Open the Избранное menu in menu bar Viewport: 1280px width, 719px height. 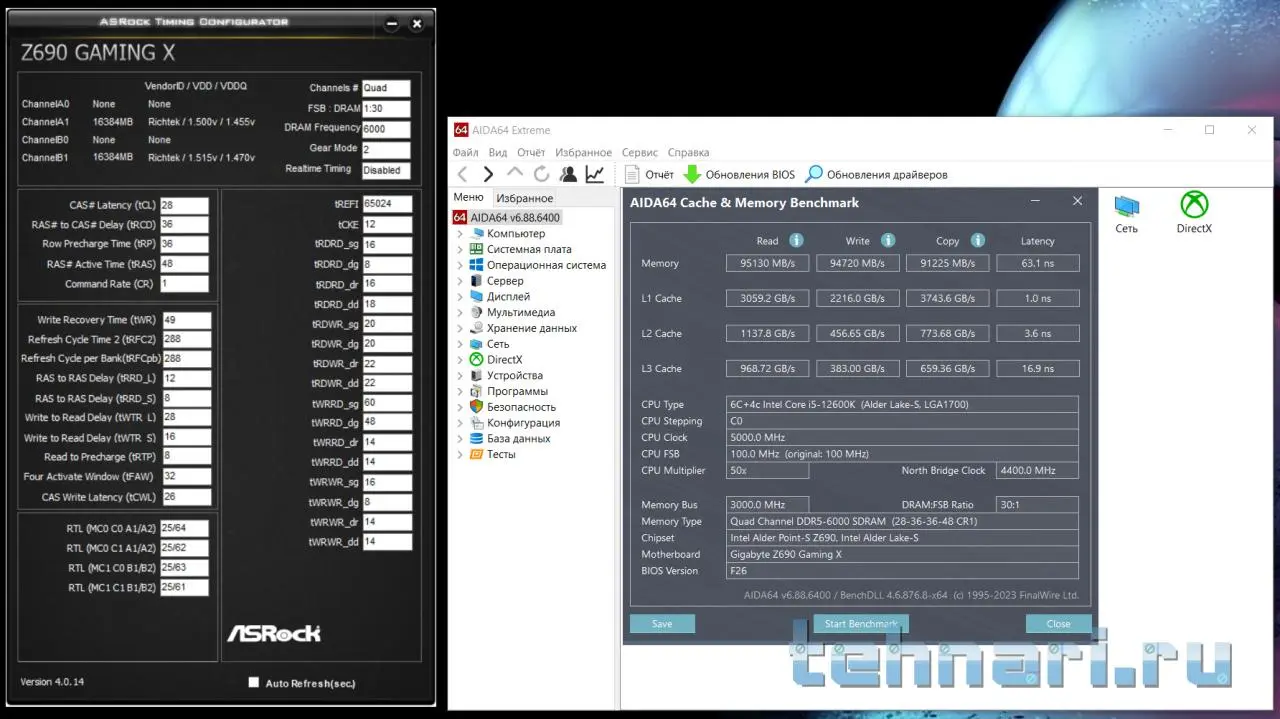[583, 152]
